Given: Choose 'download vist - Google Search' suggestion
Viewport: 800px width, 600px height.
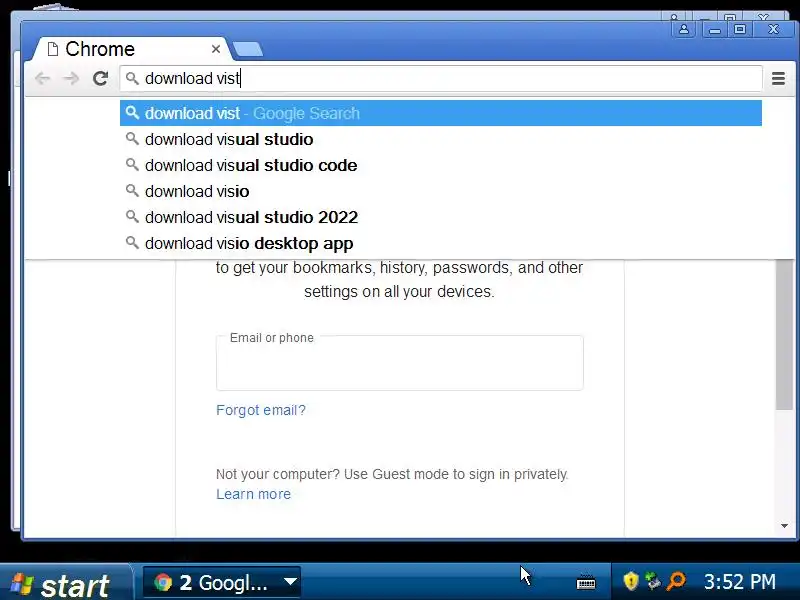Looking at the screenshot, I should 441,113.
